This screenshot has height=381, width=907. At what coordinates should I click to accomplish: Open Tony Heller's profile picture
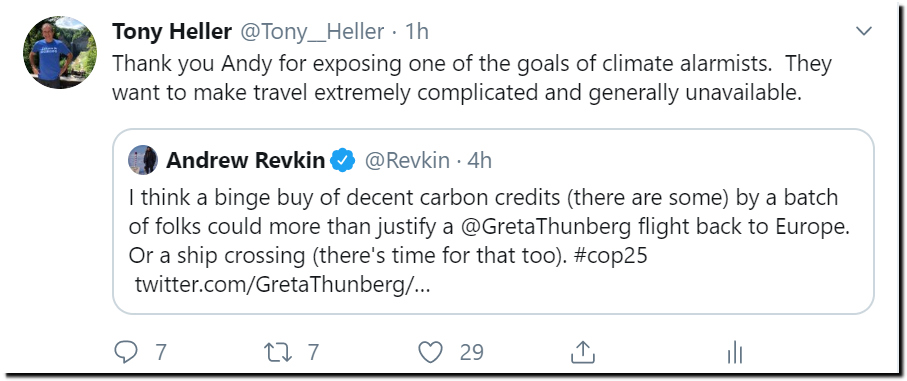click(60, 52)
